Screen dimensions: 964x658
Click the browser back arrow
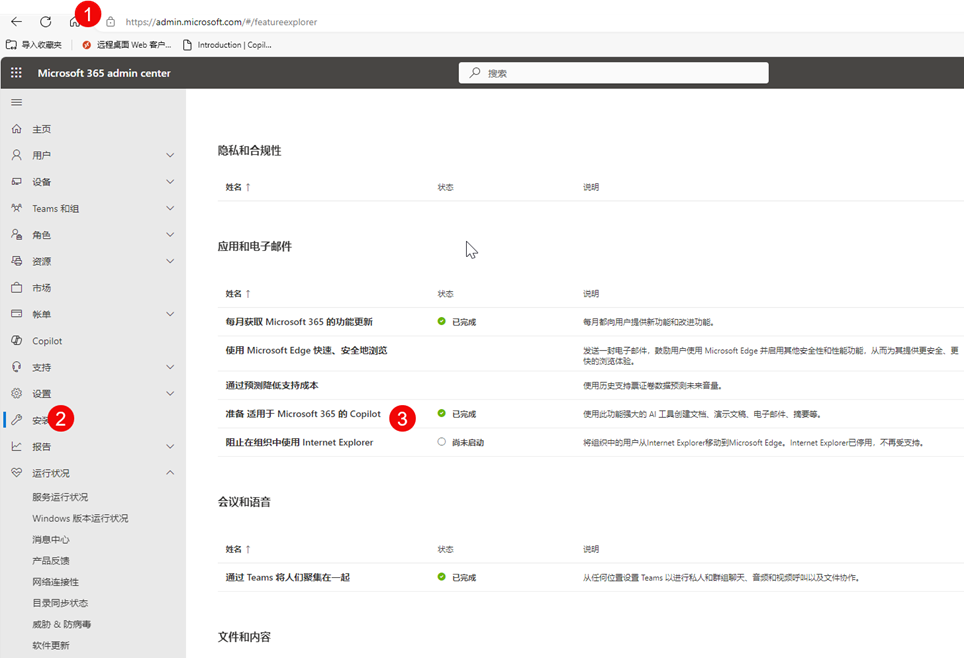point(17,22)
